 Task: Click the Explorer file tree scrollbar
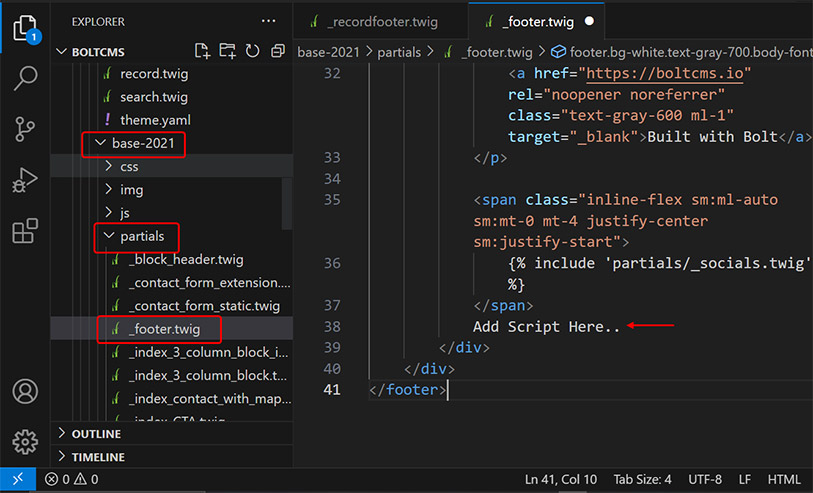(287, 203)
